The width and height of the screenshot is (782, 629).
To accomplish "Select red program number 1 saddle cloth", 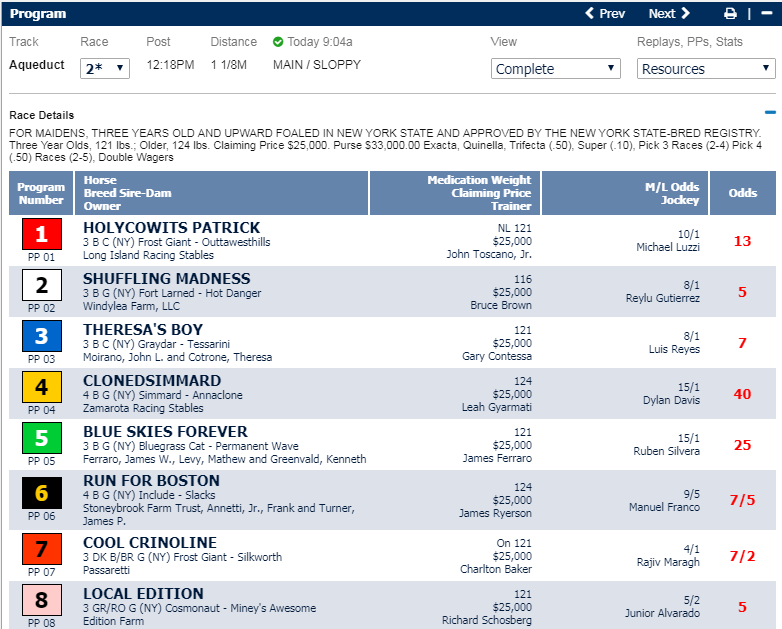I will (42, 235).
